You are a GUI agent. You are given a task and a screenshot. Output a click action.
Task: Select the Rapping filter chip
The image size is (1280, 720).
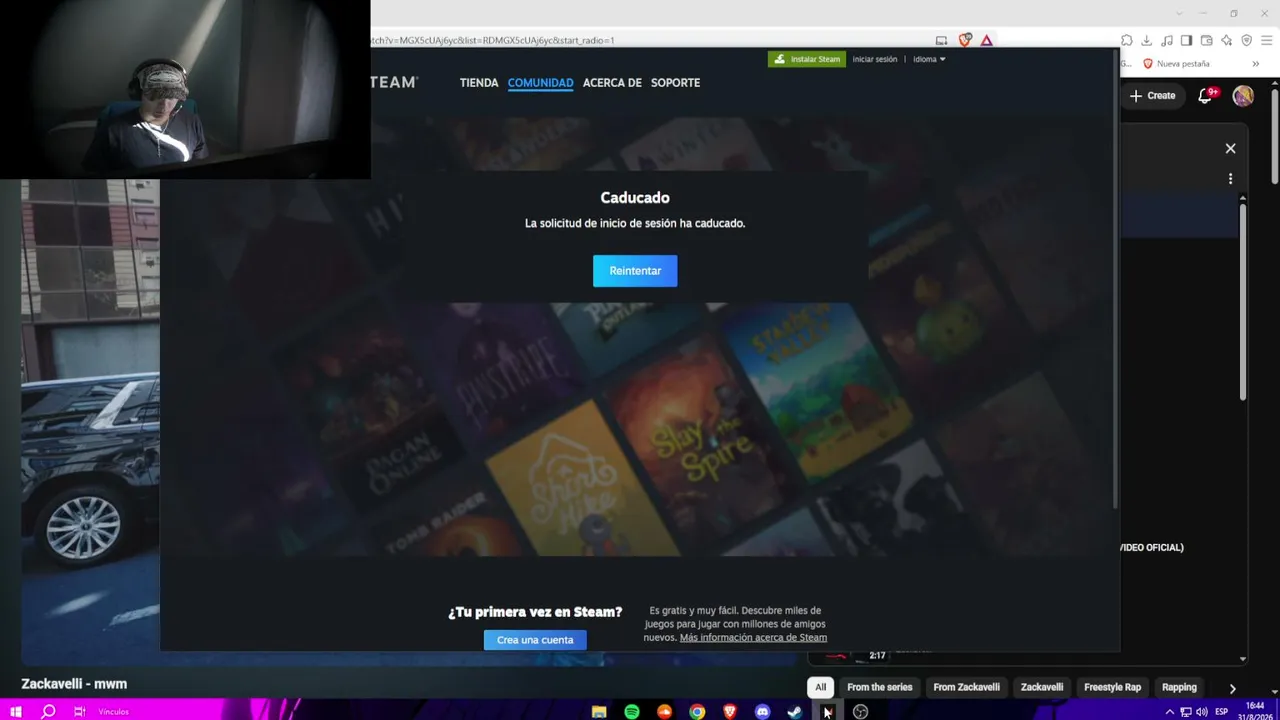1179,687
